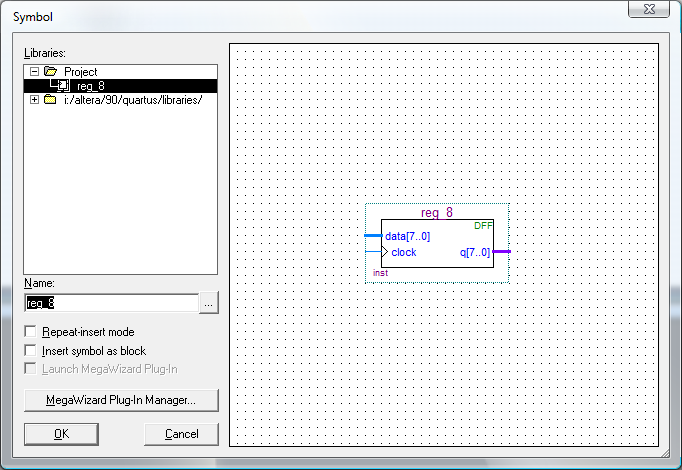The height and width of the screenshot is (470, 682).
Task: Click the Name input field
Action: tap(112, 303)
